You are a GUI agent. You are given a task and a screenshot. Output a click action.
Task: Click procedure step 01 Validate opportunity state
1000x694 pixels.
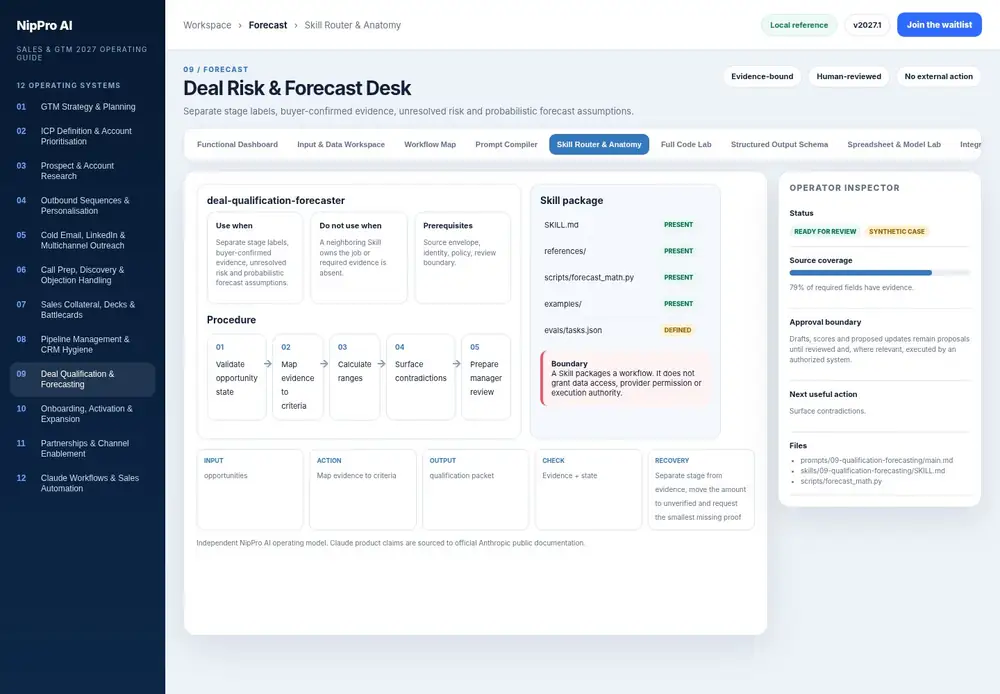pos(237,377)
